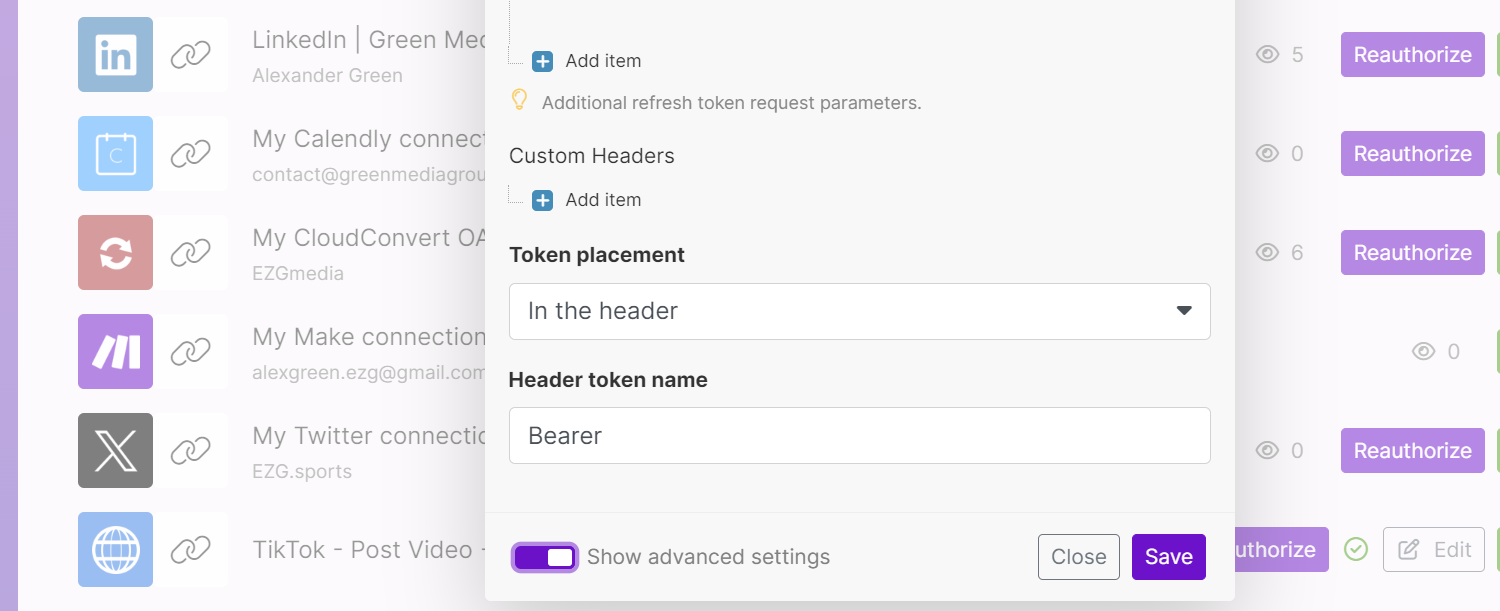
Task: Click the TikTok HTTP globe icon
Action: click(x=115, y=550)
